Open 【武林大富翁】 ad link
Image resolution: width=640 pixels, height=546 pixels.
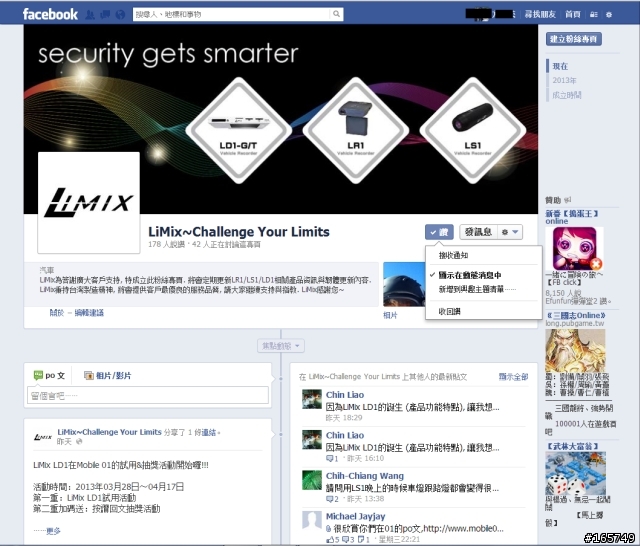pyautogui.click(x=571, y=446)
